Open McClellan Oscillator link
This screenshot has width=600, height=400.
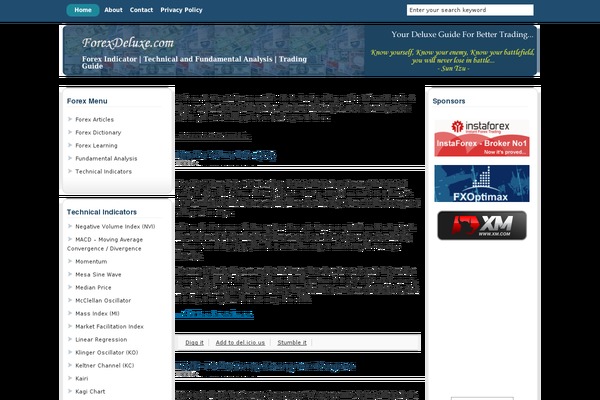[103, 300]
